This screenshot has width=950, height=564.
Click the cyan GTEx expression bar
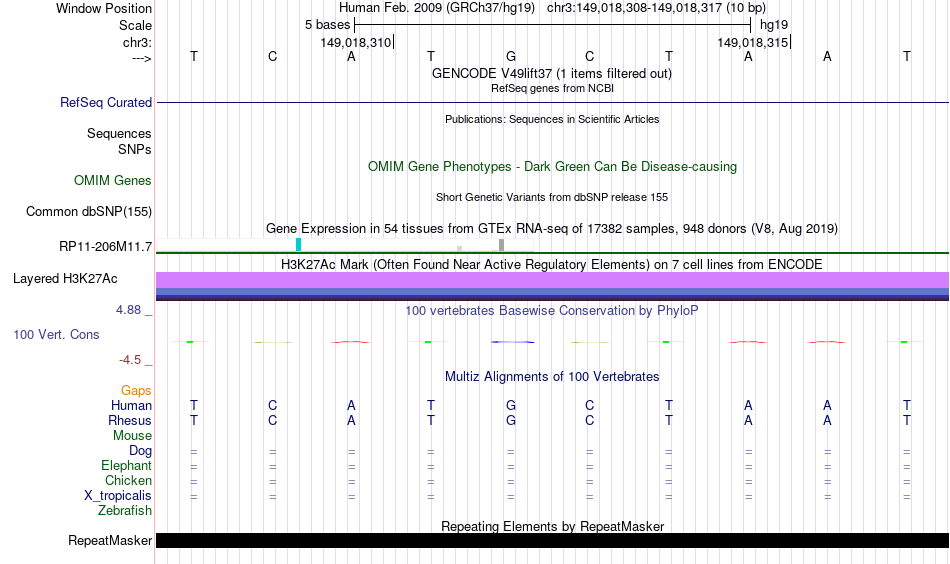298,245
